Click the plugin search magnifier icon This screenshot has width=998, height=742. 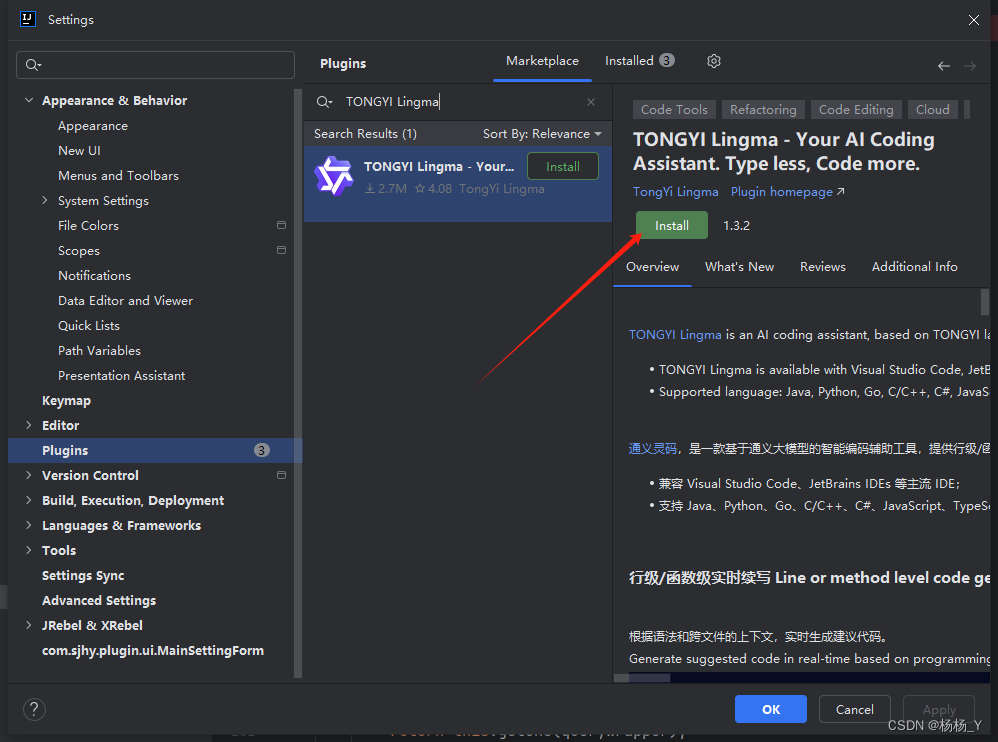click(324, 102)
